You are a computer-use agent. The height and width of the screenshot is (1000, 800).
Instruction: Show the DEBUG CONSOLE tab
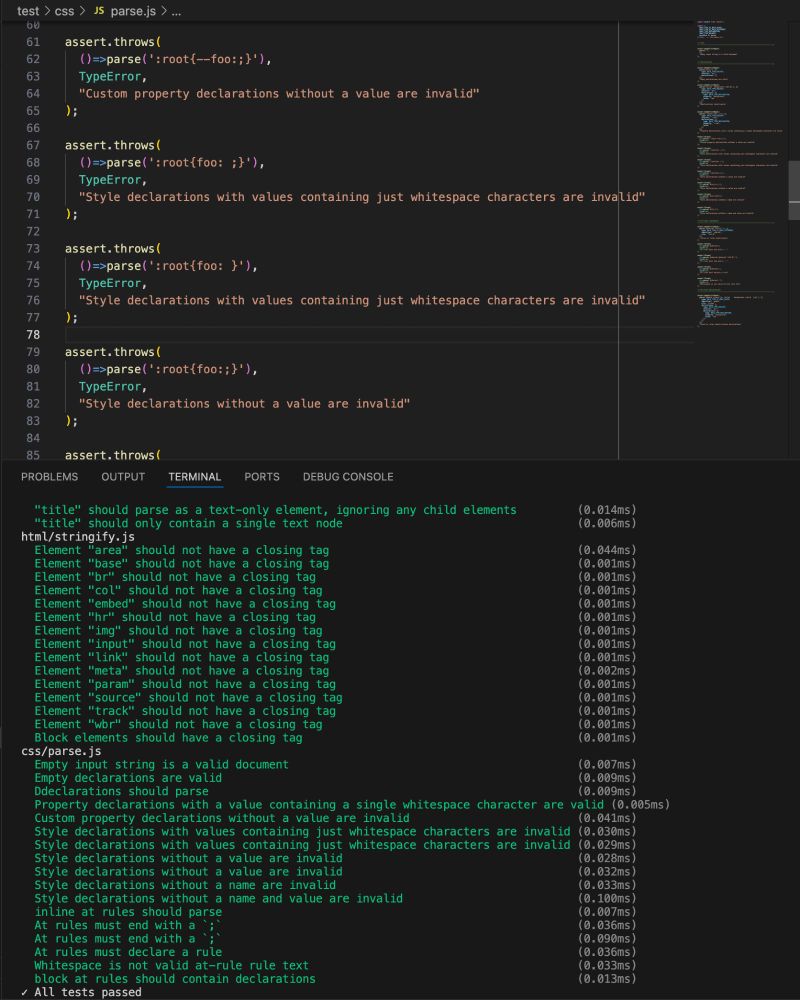click(348, 476)
